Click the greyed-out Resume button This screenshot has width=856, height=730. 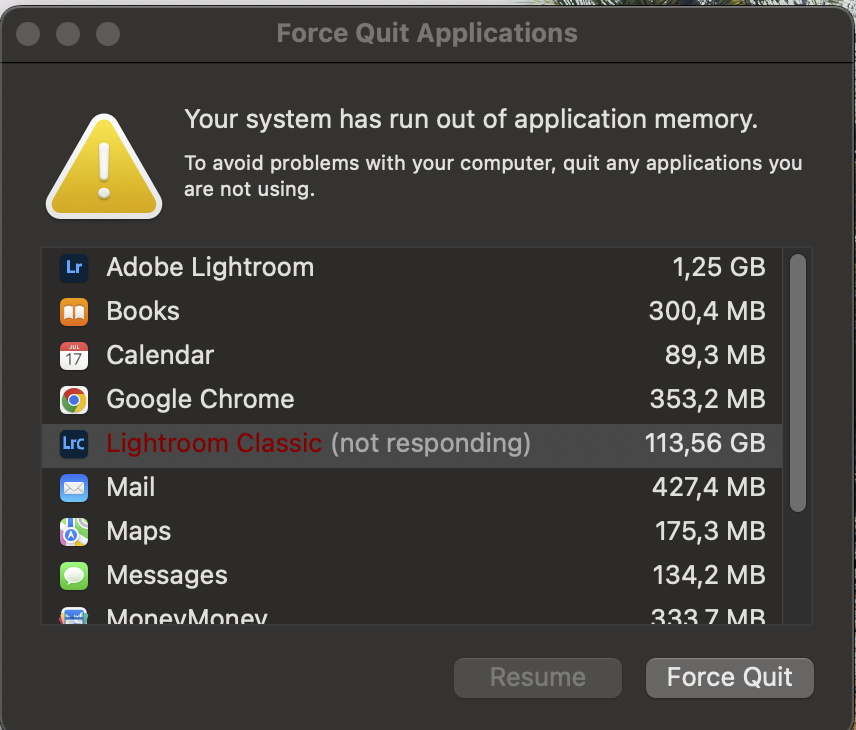coord(537,677)
